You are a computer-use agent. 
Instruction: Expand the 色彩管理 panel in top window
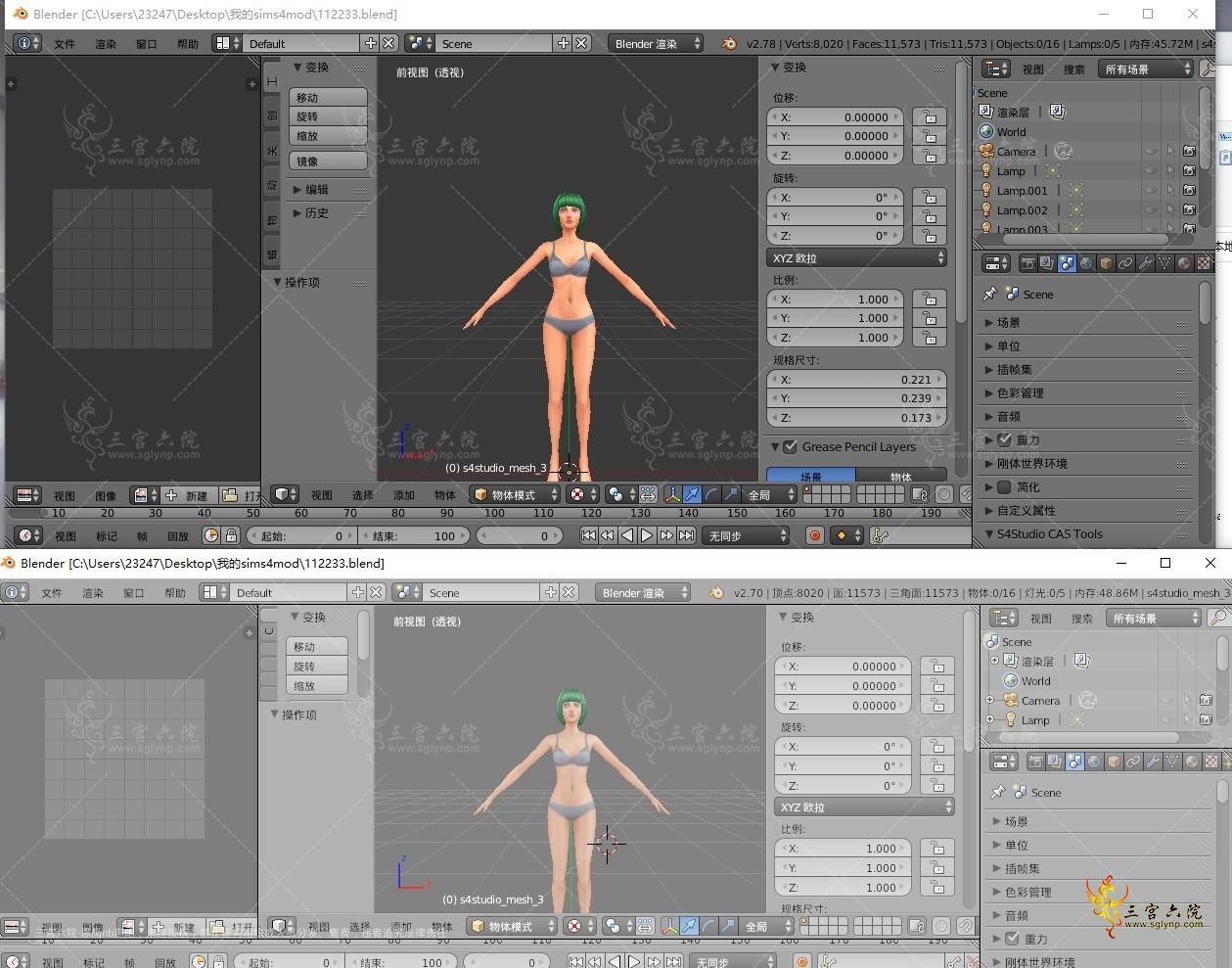(x=1085, y=392)
